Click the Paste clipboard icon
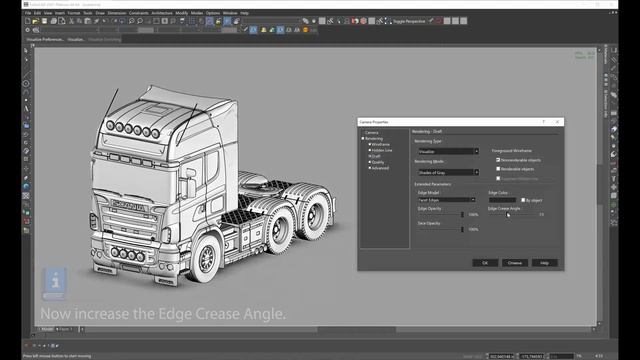The image size is (640, 360). (88, 21)
